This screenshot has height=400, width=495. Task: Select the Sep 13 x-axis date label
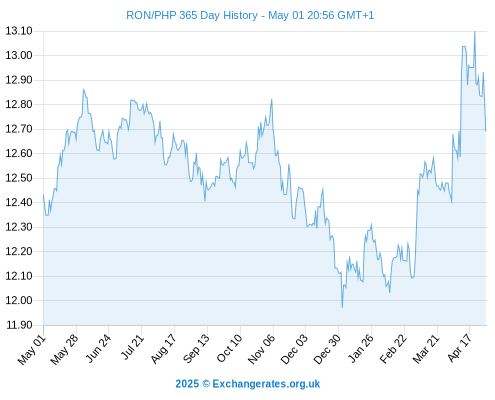point(196,349)
